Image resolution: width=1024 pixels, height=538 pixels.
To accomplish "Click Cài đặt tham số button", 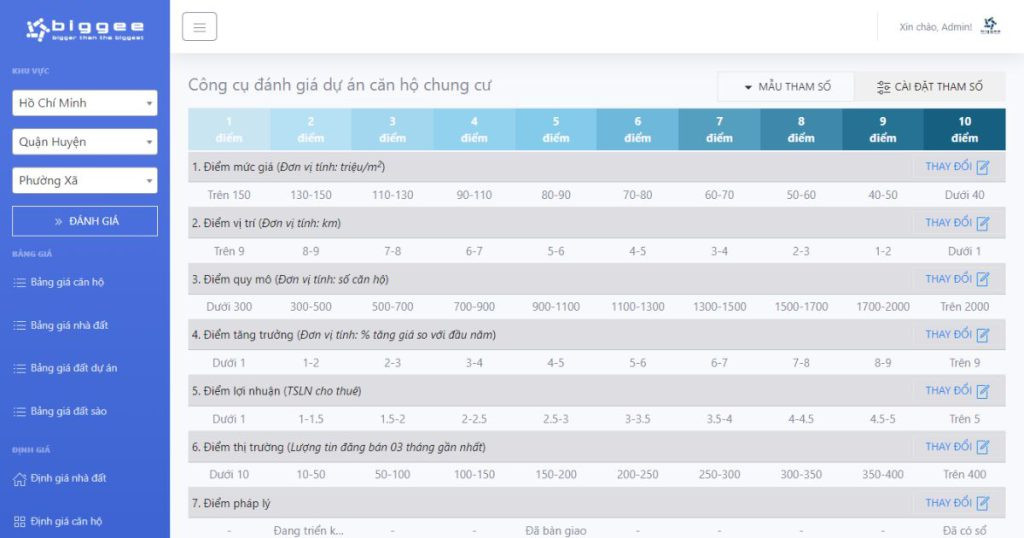I will point(930,87).
